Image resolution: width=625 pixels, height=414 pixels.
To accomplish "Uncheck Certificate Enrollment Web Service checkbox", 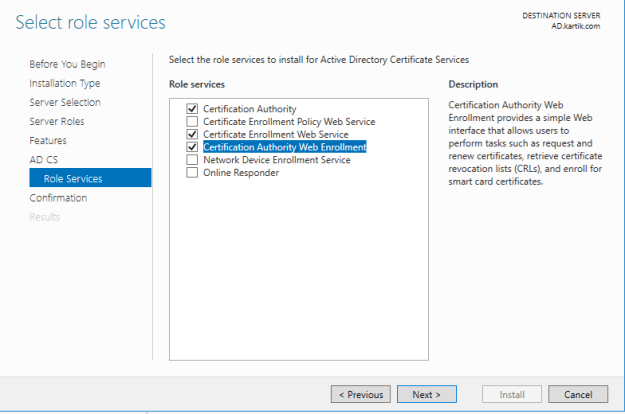I will tap(192, 134).
